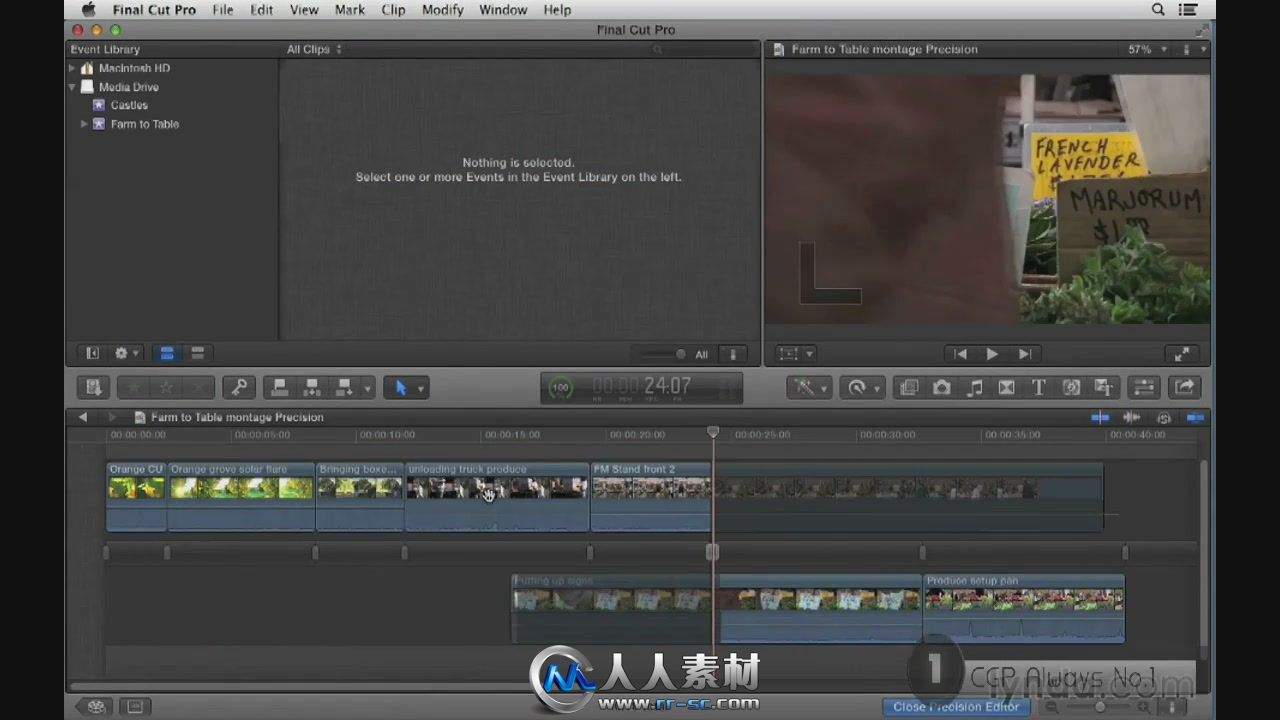Switch browser to filmstrip view

click(167, 353)
